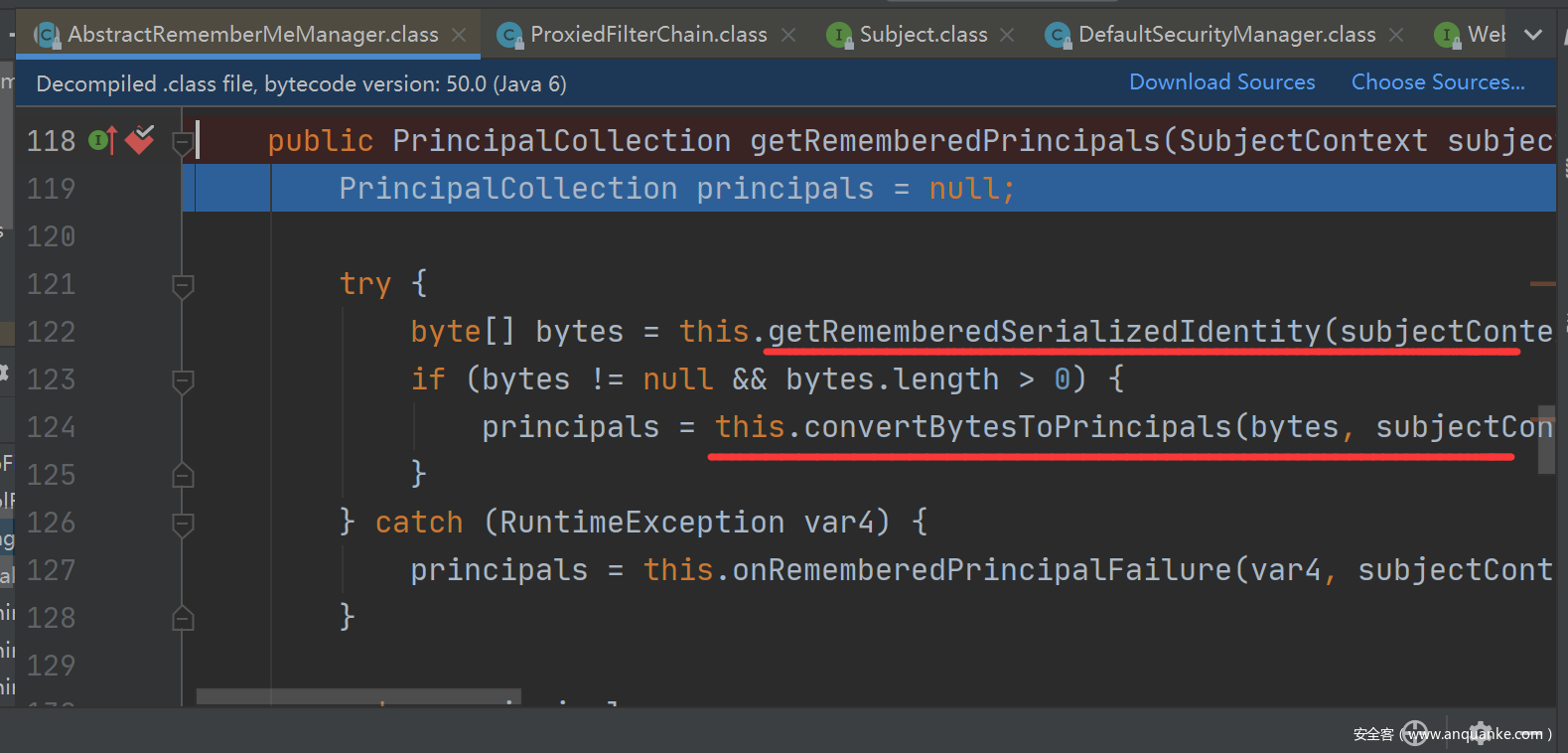1568x753 pixels.
Task: Click the vertical scrollbar thumb in editor
Action: coord(1546,439)
